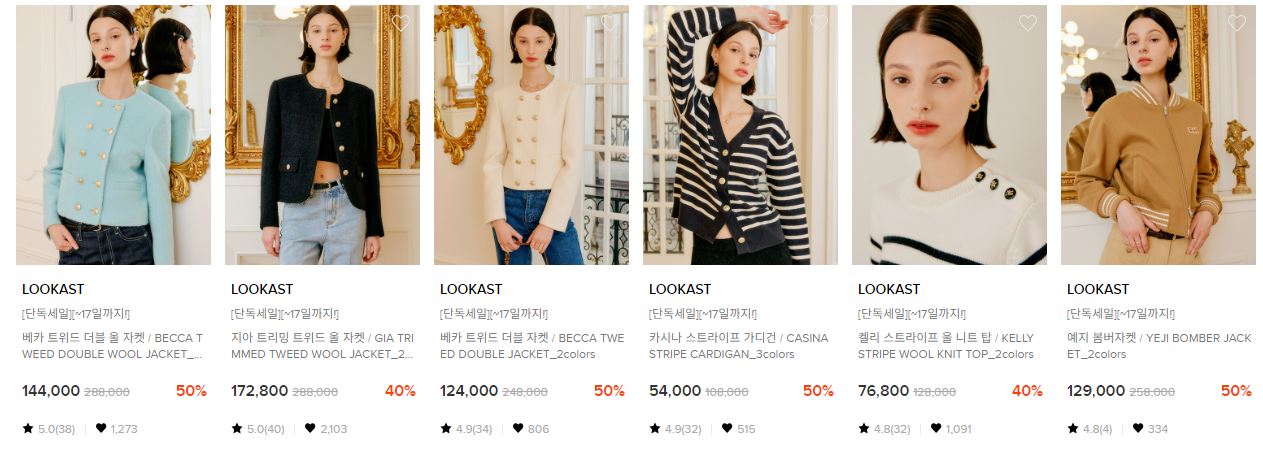This screenshot has width=1263, height=463.
Task: Open the BECCA TWEED DOUBLE WOOL JACKET title link
Action: pos(112,346)
